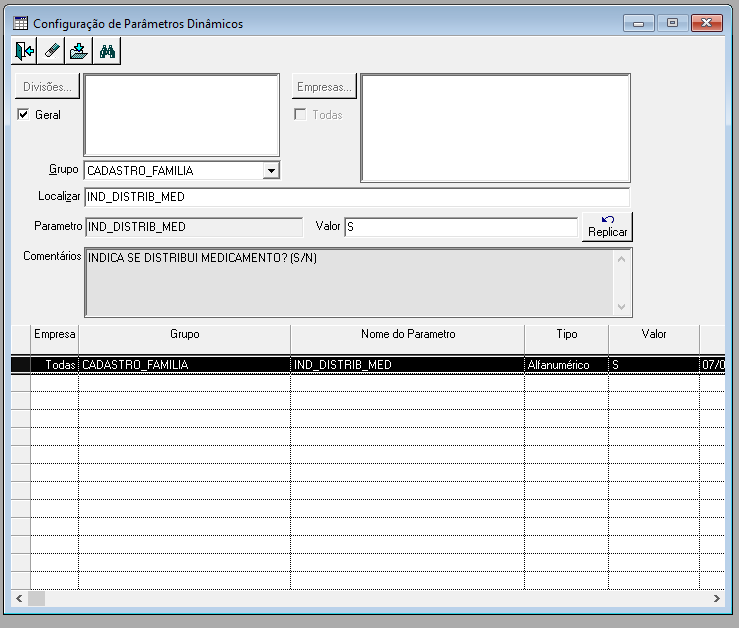Click the window title bar app icon

(20, 23)
